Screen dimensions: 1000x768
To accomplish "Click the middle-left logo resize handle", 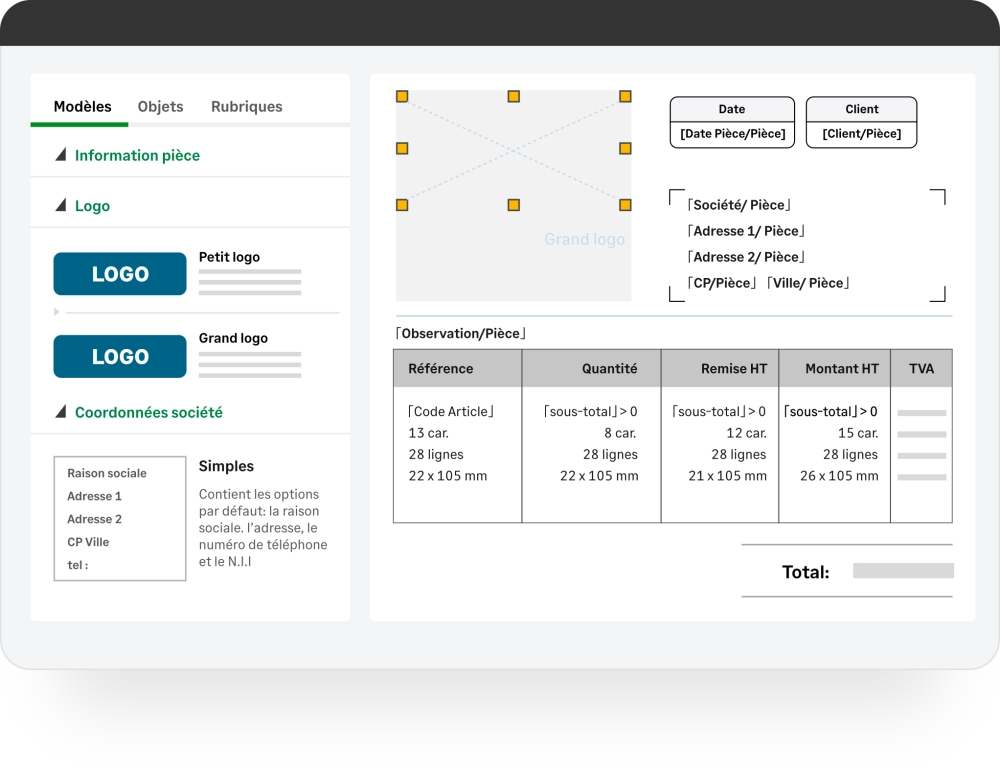I will pos(402,149).
